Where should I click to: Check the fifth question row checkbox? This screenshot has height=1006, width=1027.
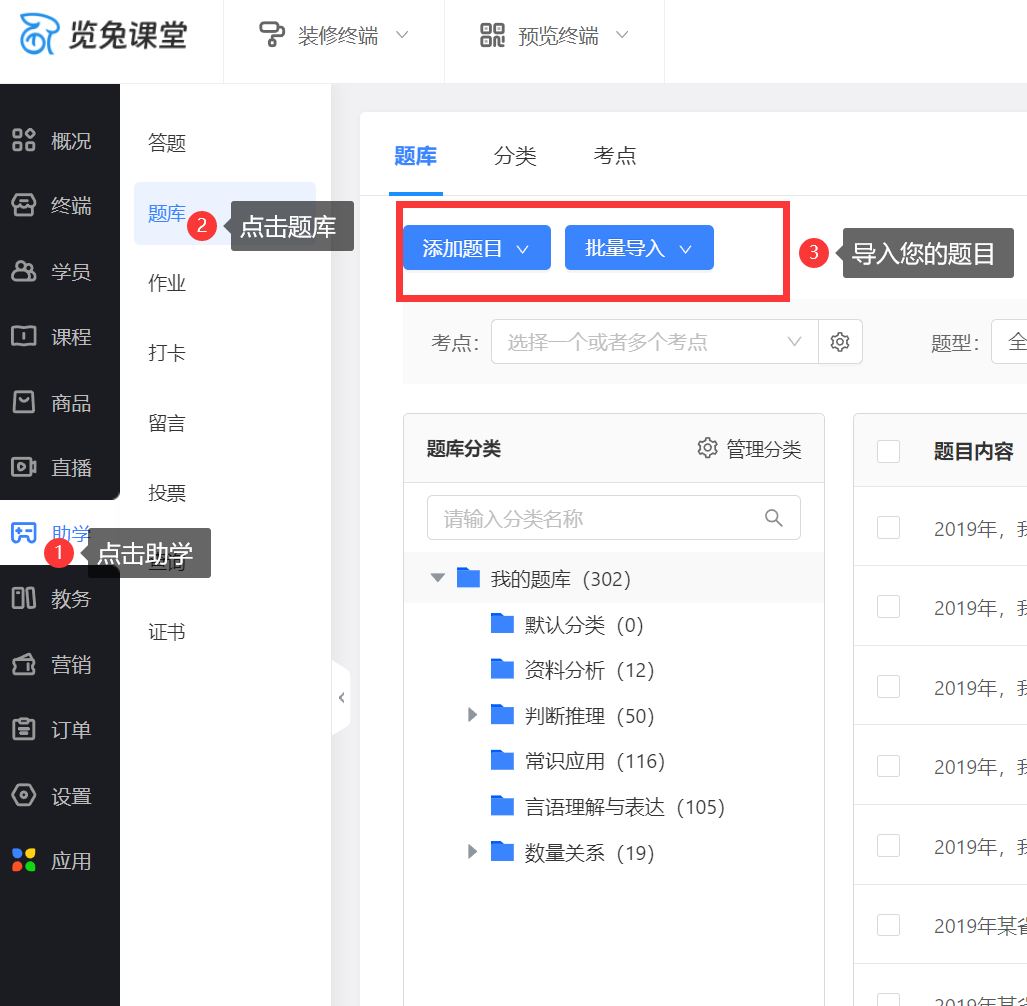[888, 846]
